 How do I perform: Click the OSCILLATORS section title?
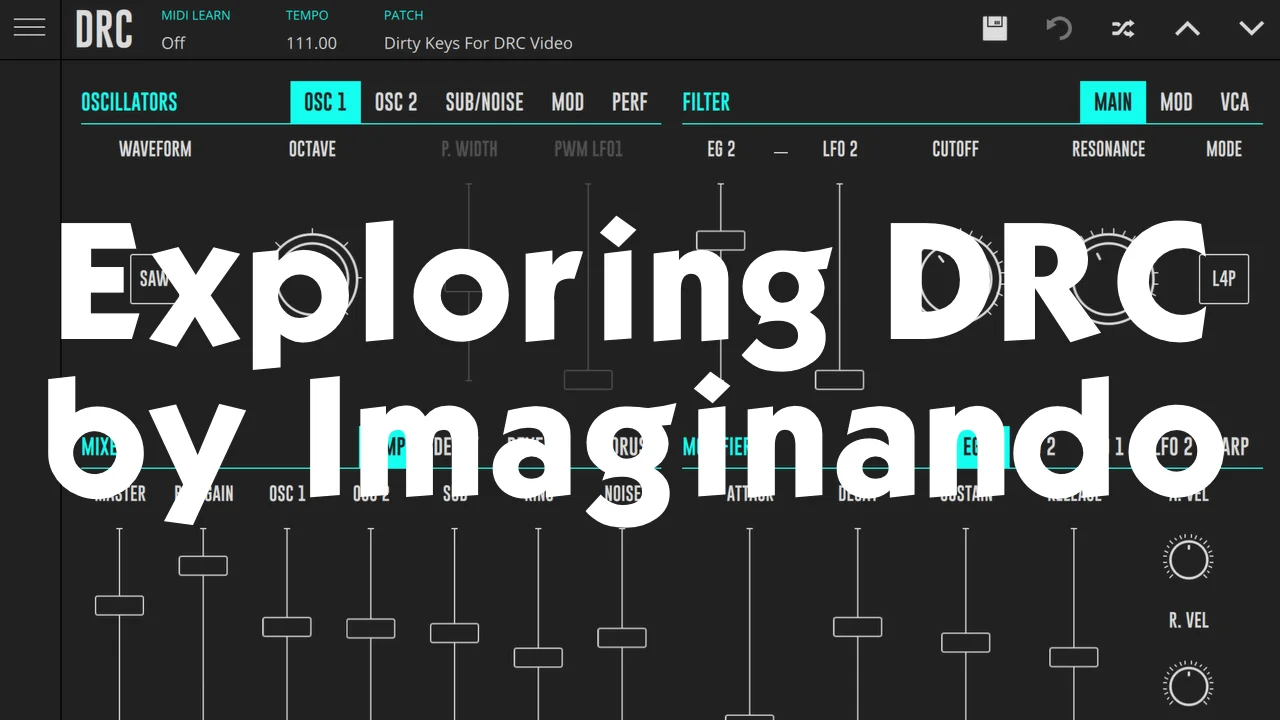click(129, 102)
